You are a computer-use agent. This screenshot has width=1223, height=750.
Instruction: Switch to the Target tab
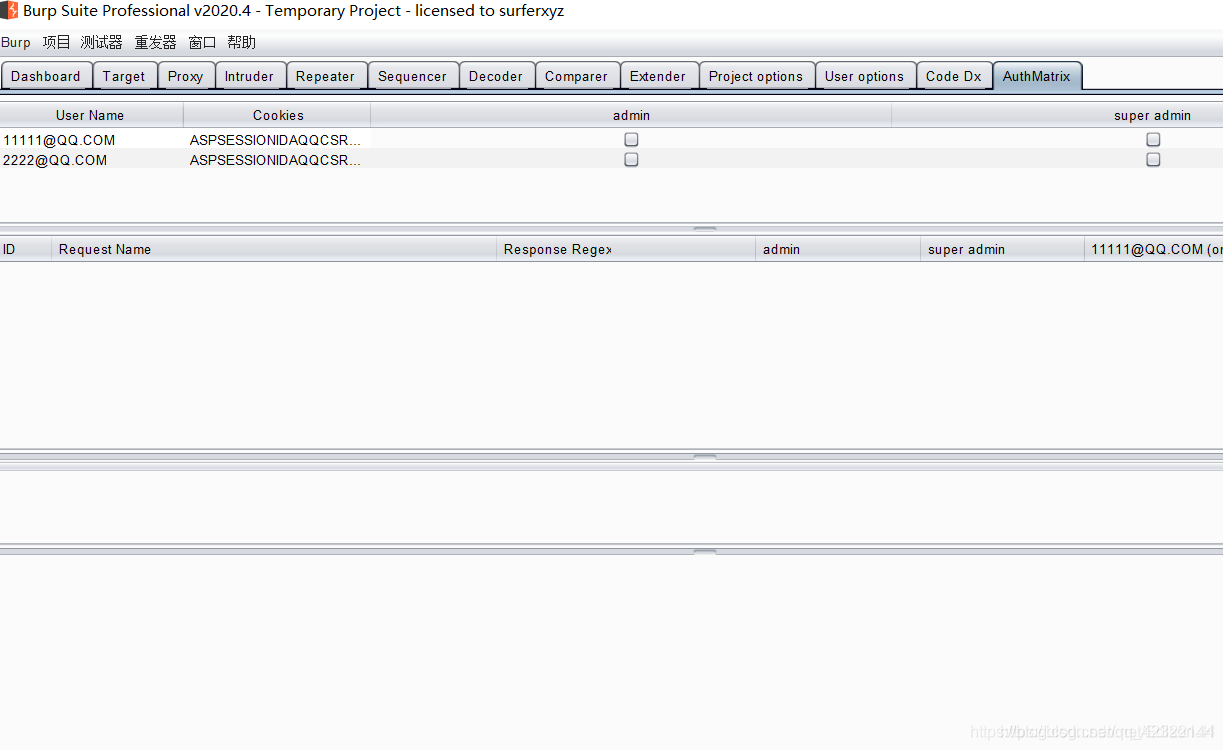124,76
